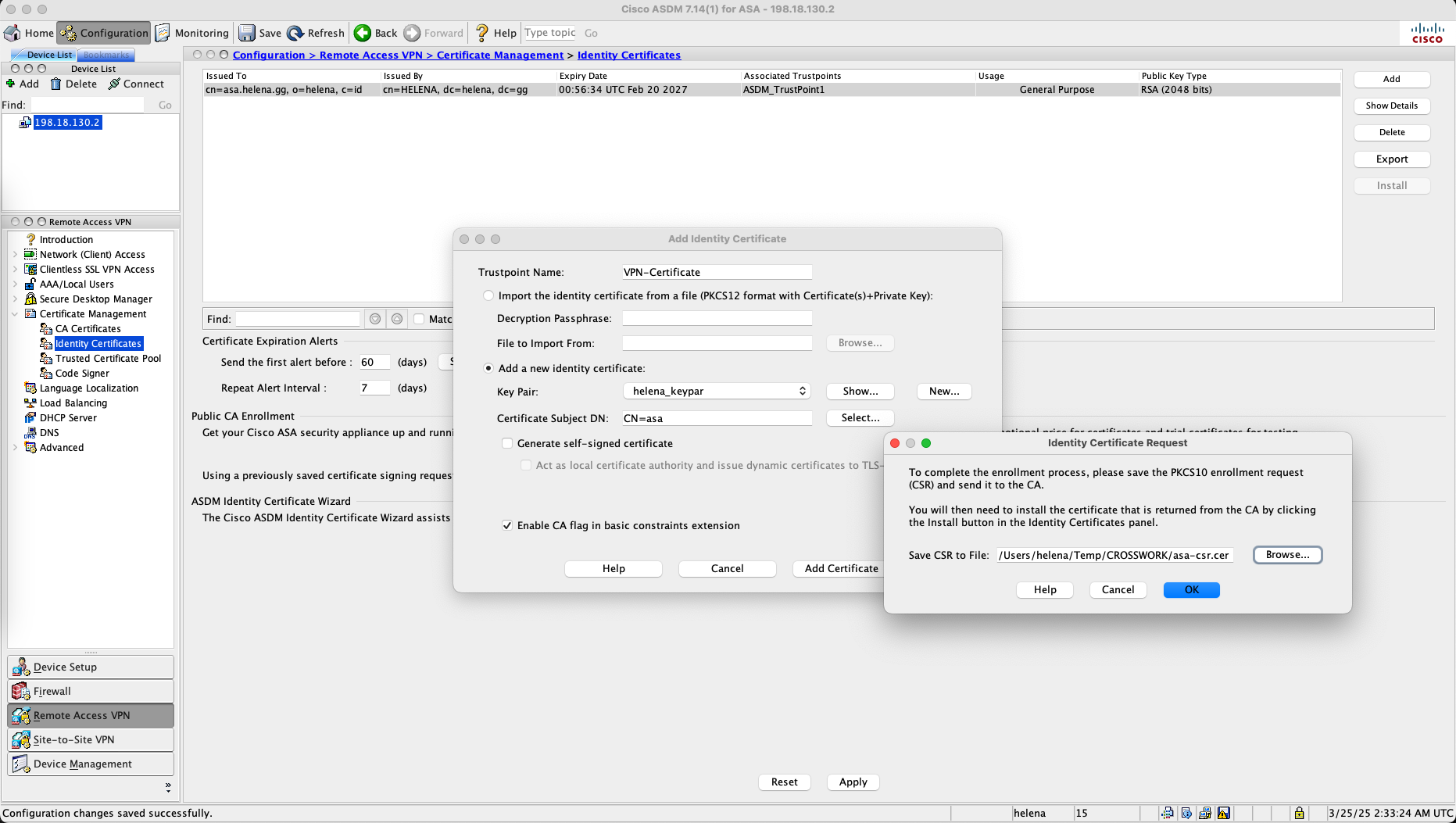Click the Delete trash icon in Device List
This screenshot has height=823, width=1456.
point(55,84)
